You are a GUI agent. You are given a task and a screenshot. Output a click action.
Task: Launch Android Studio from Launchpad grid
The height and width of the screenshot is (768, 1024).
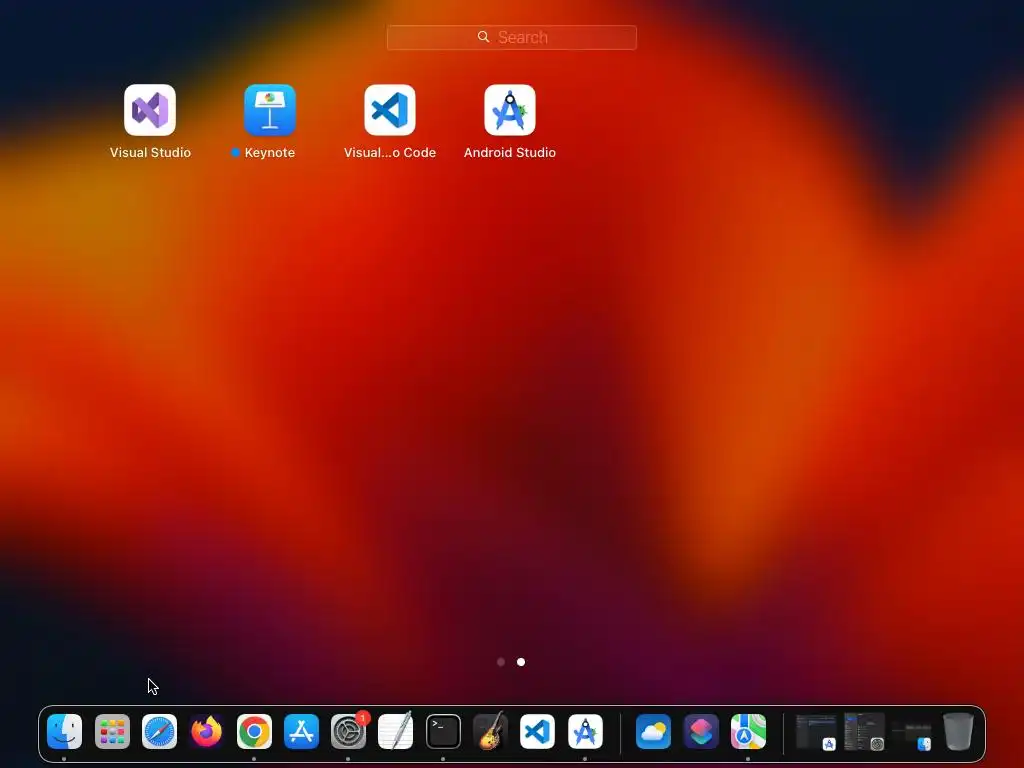coord(510,110)
